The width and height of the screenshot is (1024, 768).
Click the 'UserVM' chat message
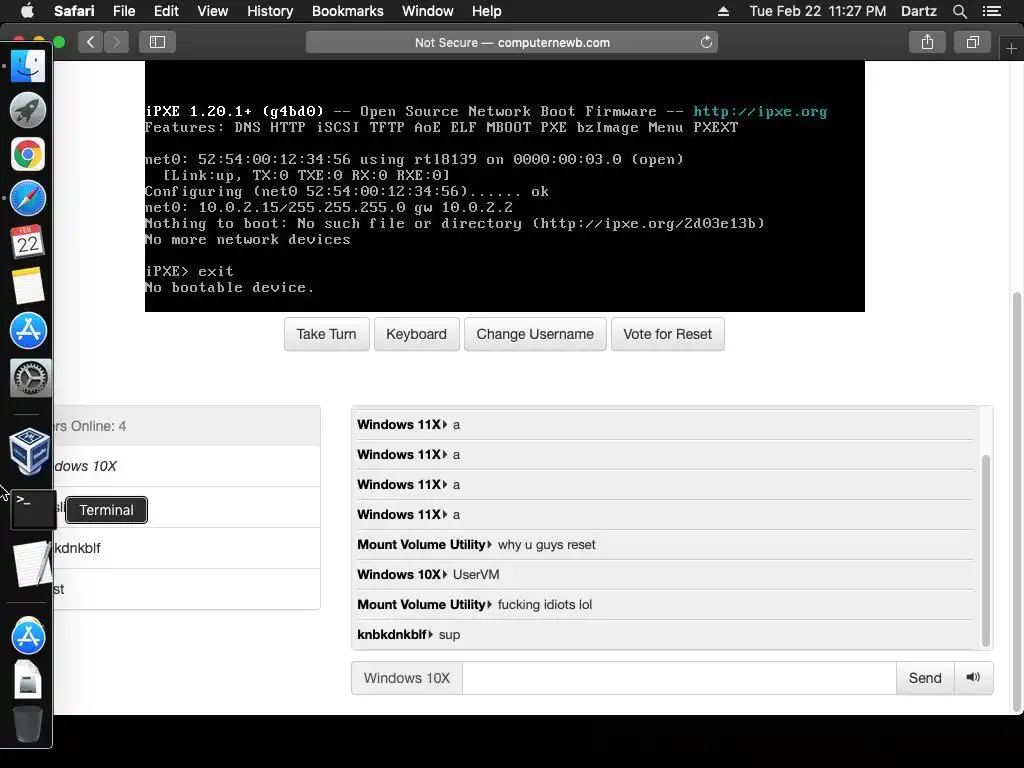pyautogui.click(x=476, y=575)
